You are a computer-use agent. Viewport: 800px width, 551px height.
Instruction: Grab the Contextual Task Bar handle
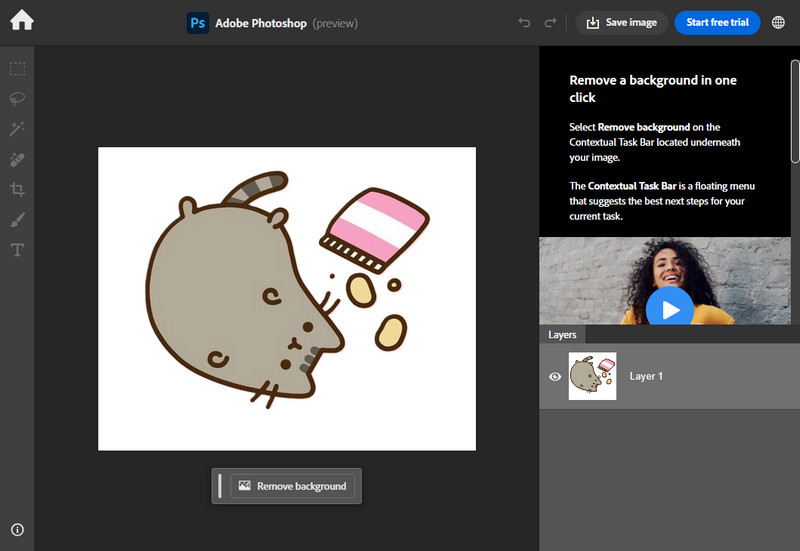(x=220, y=486)
